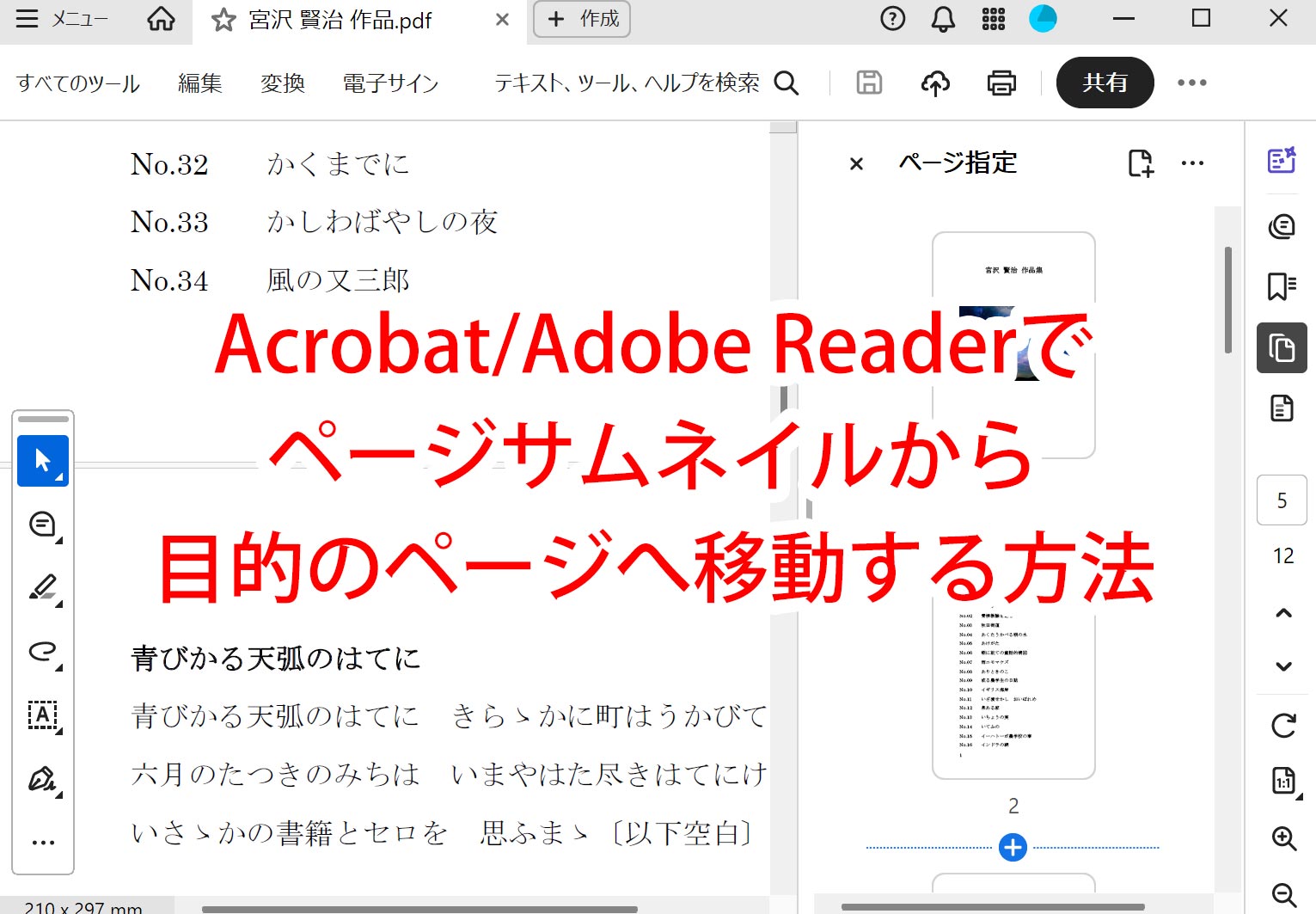This screenshot has height=914, width=1316.
Task: Choose the freehand draw tool
Action: click(x=43, y=652)
